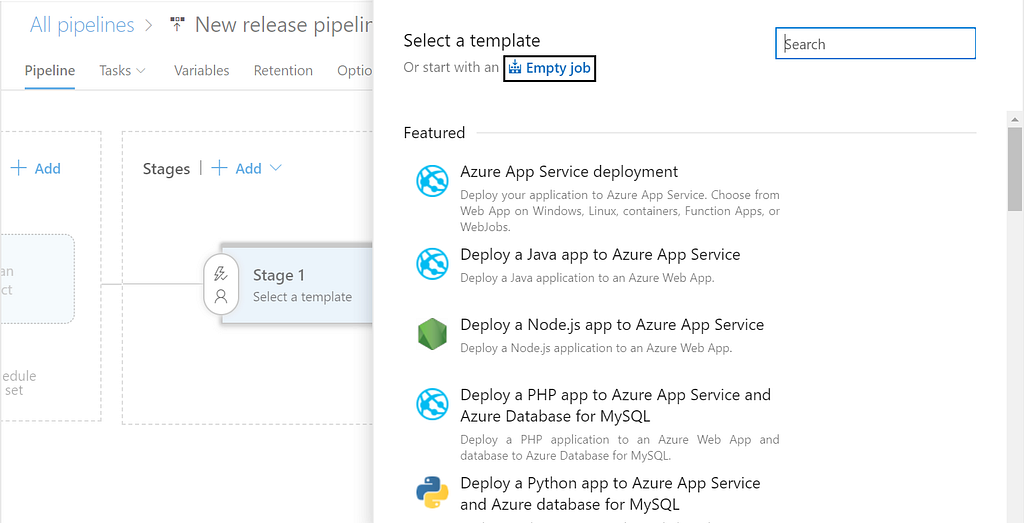Click 'Deploy a Java application to an Azure Web App.' text
The height and width of the screenshot is (523, 1024).
point(587,277)
